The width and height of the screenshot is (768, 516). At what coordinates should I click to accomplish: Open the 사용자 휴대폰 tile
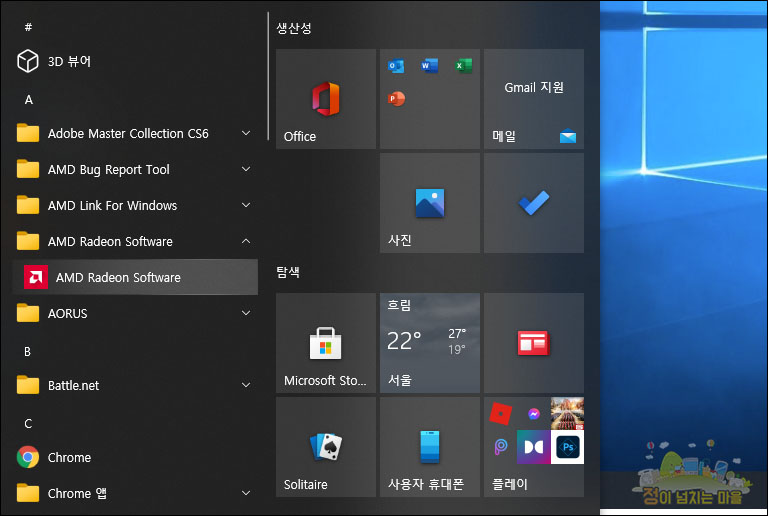pyautogui.click(x=430, y=447)
